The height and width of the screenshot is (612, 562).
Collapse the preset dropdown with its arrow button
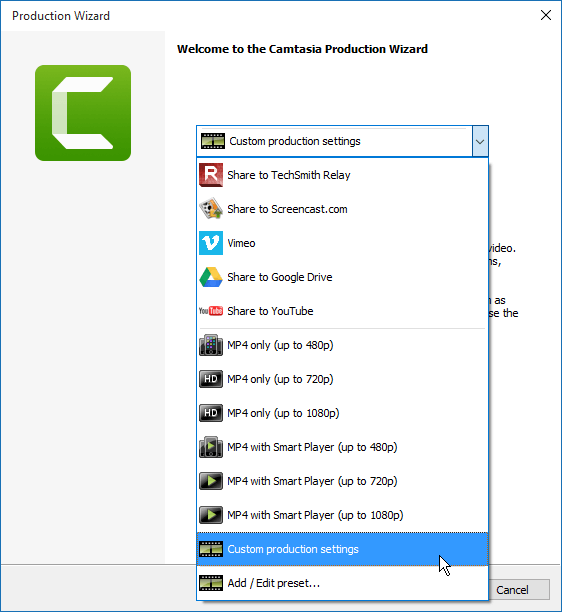[480, 141]
